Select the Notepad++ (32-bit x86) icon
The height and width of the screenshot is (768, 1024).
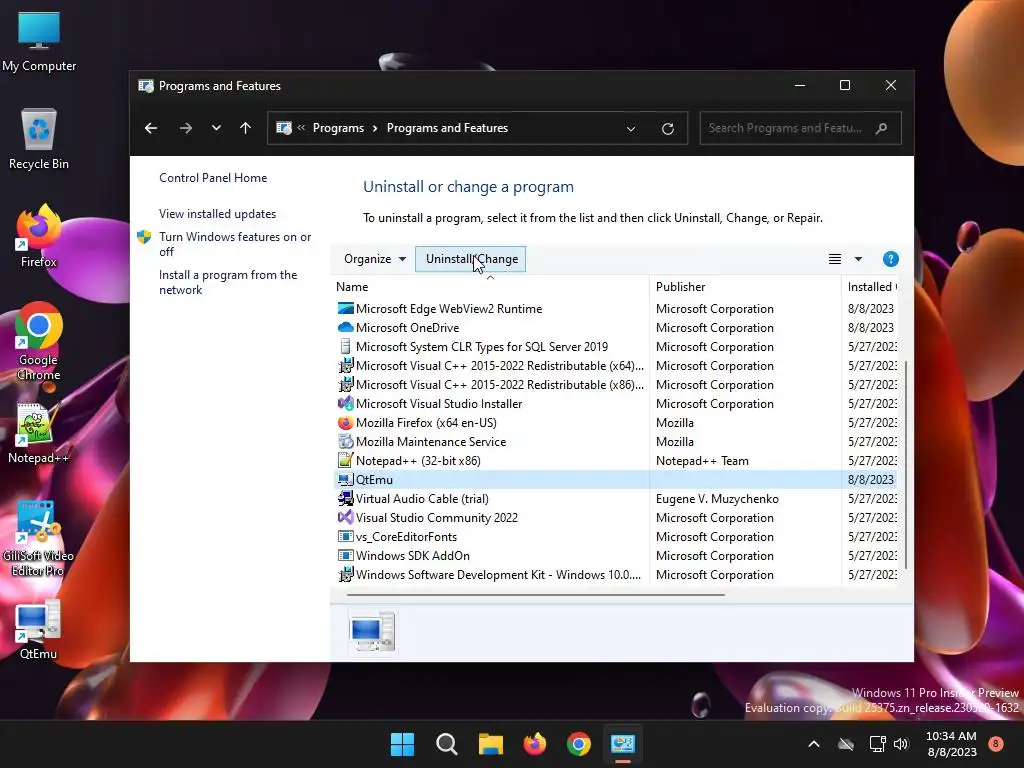(x=345, y=460)
